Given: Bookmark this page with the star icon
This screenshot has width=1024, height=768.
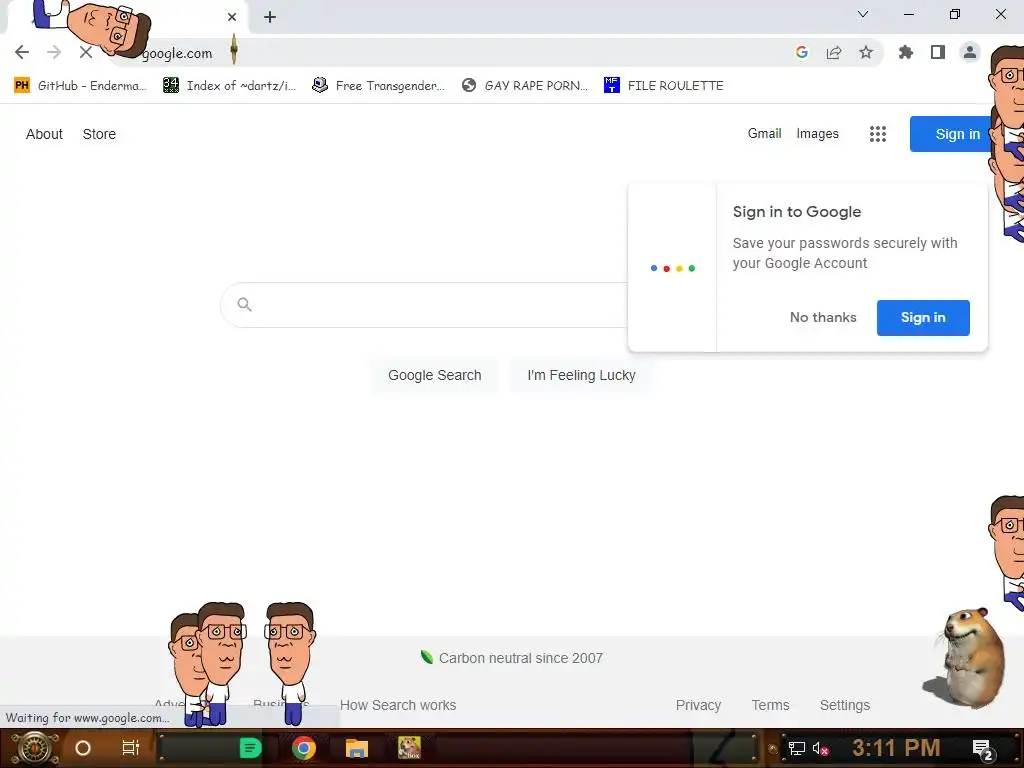Looking at the screenshot, I should 866,52.
